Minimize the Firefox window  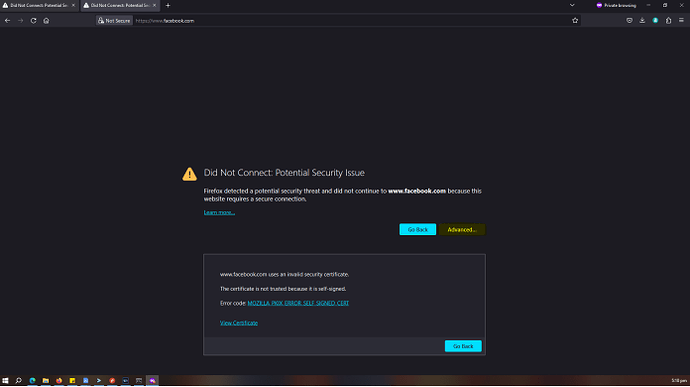click(x=648, y=5)
